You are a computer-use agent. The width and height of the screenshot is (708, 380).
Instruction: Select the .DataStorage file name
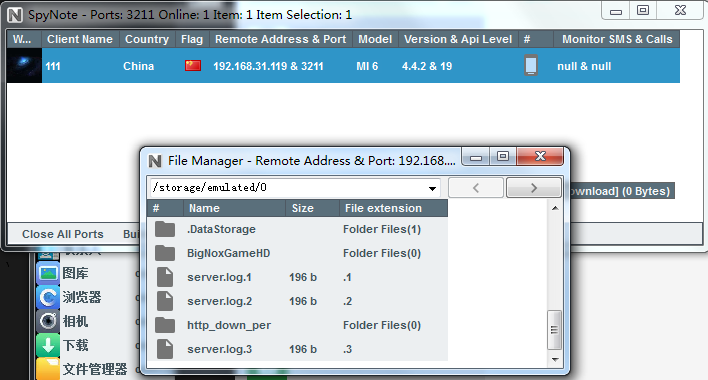pyautogui.click(x=221, y=229)
